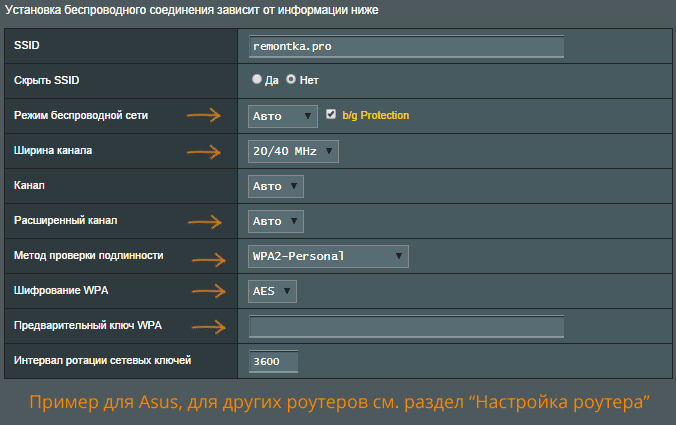Viewport: 676px width, 425px height.
Task: Click the empty WPA pre-shared key field
Action: click(406, 326)
